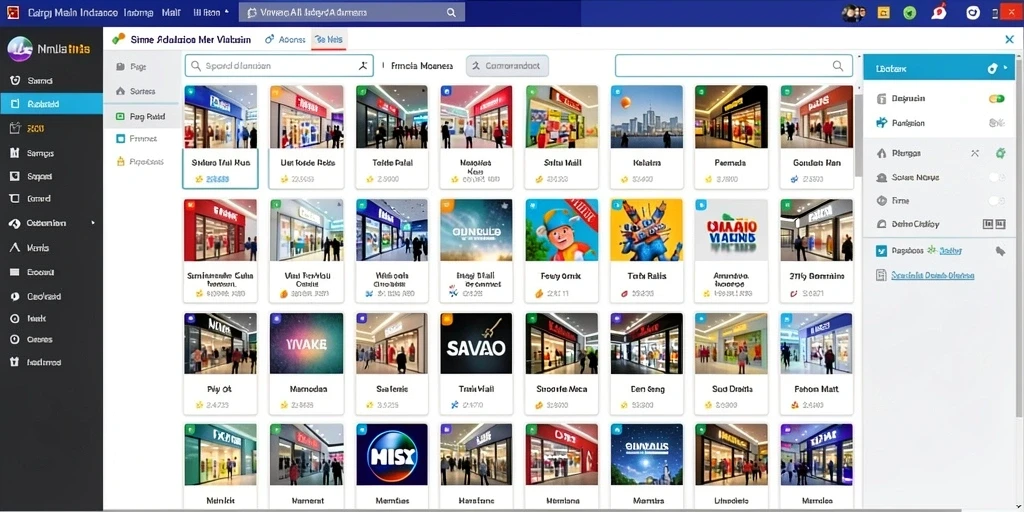
Task: Select the yellow lock icon item in light sidebar
Action: point(140,161)
